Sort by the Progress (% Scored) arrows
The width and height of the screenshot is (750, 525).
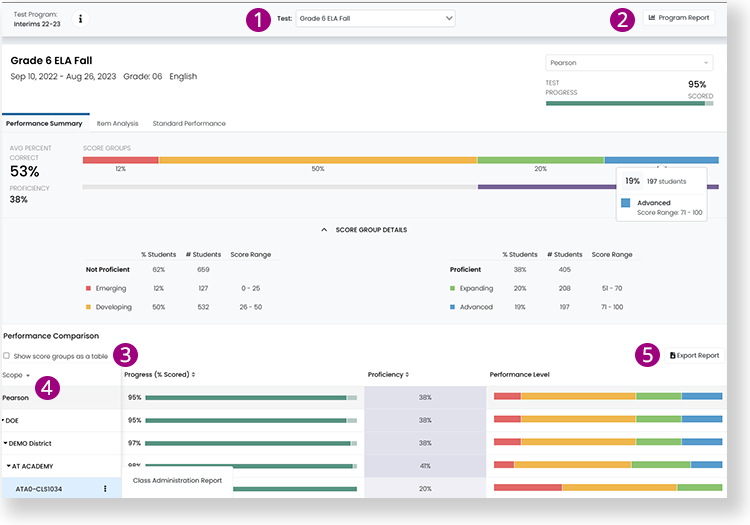click(x=193, y=375)
